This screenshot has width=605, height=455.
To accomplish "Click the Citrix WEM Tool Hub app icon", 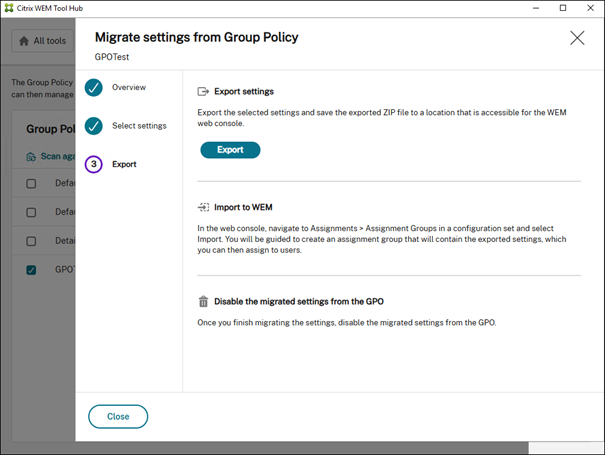I will 8,8.
